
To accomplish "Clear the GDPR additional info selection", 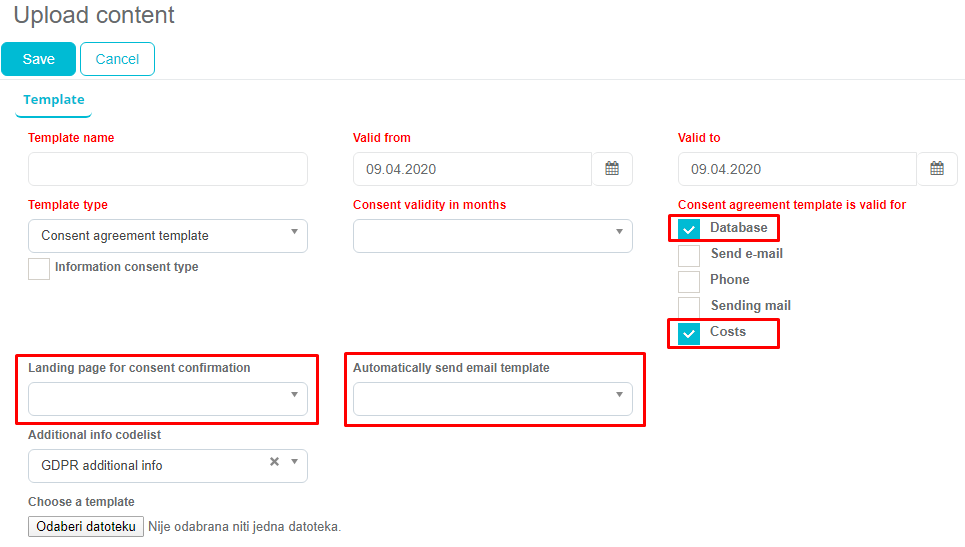I will point(274,462).
